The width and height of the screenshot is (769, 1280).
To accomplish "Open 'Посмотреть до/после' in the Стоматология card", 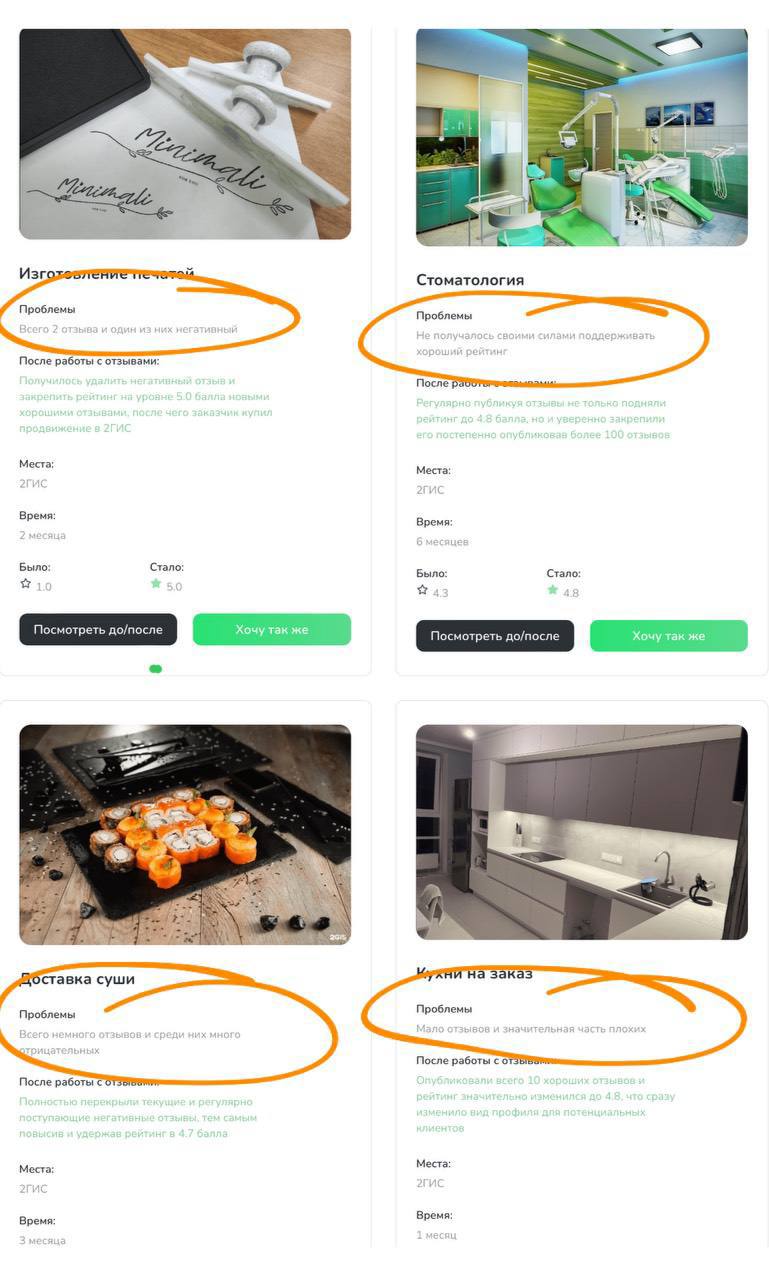I will click(495, 636).
